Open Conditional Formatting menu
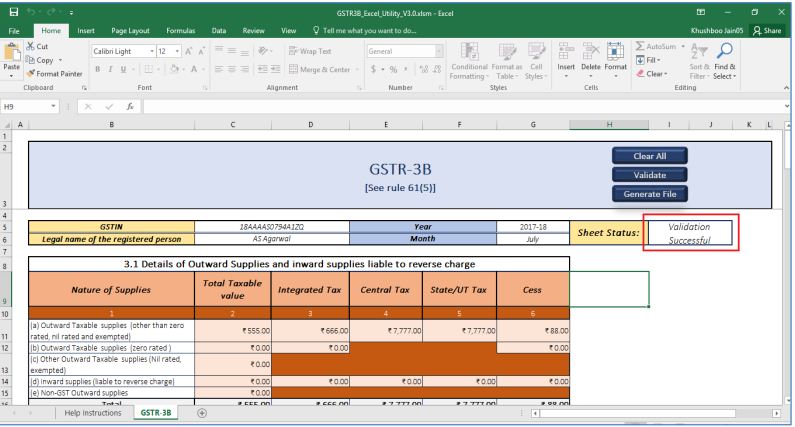The image size is (795, 427). point(469,61)
